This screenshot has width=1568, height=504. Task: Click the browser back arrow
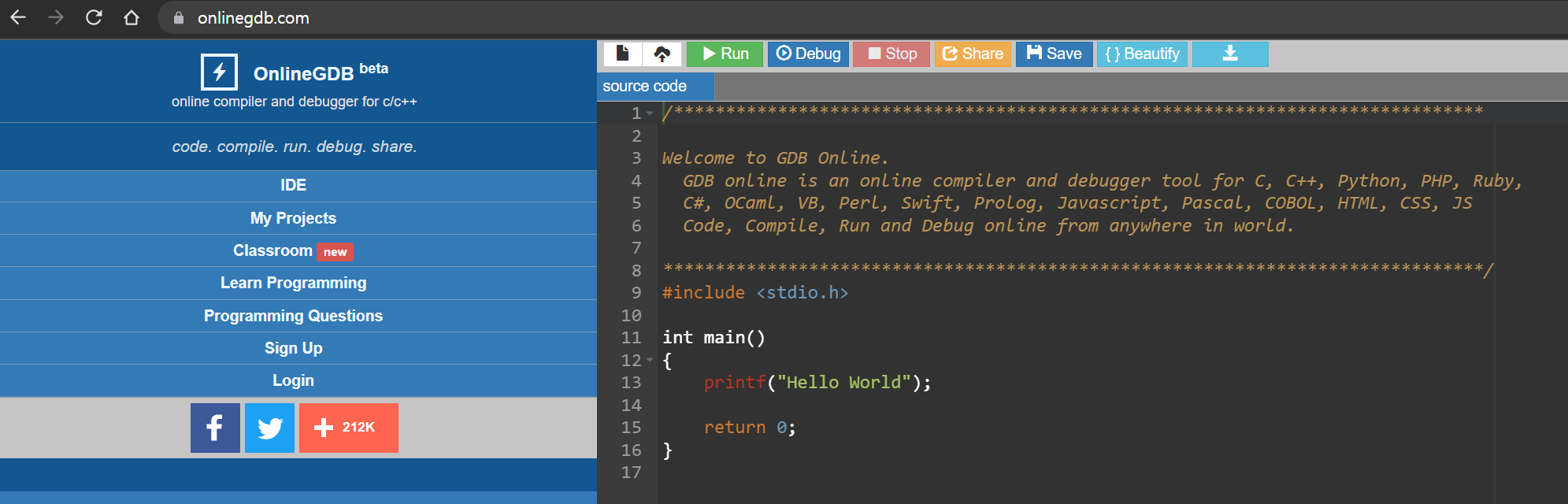(18, 17)
